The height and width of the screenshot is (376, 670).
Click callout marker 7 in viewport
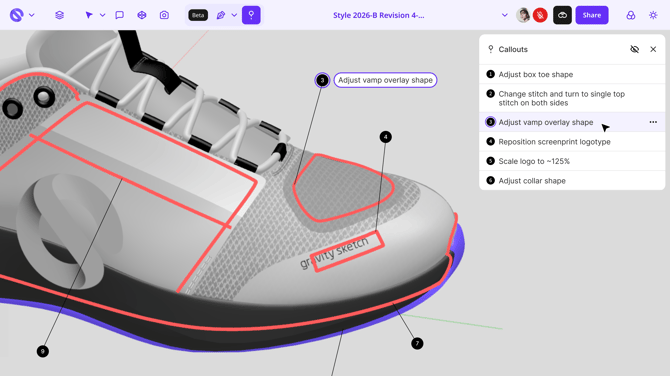(417, 344)
